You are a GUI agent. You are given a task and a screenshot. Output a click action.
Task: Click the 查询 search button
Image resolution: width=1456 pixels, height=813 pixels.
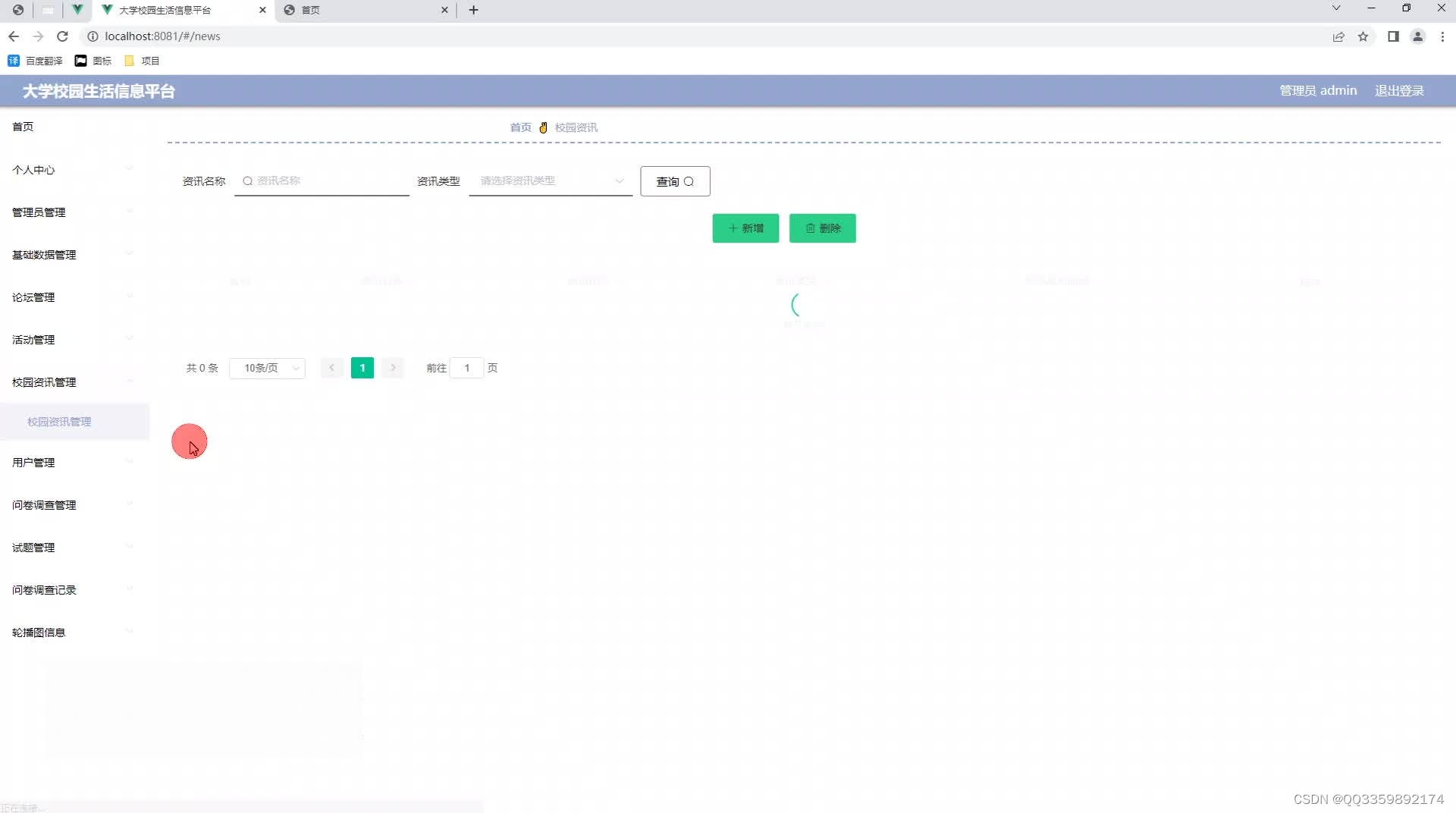[x=675, y=181]
